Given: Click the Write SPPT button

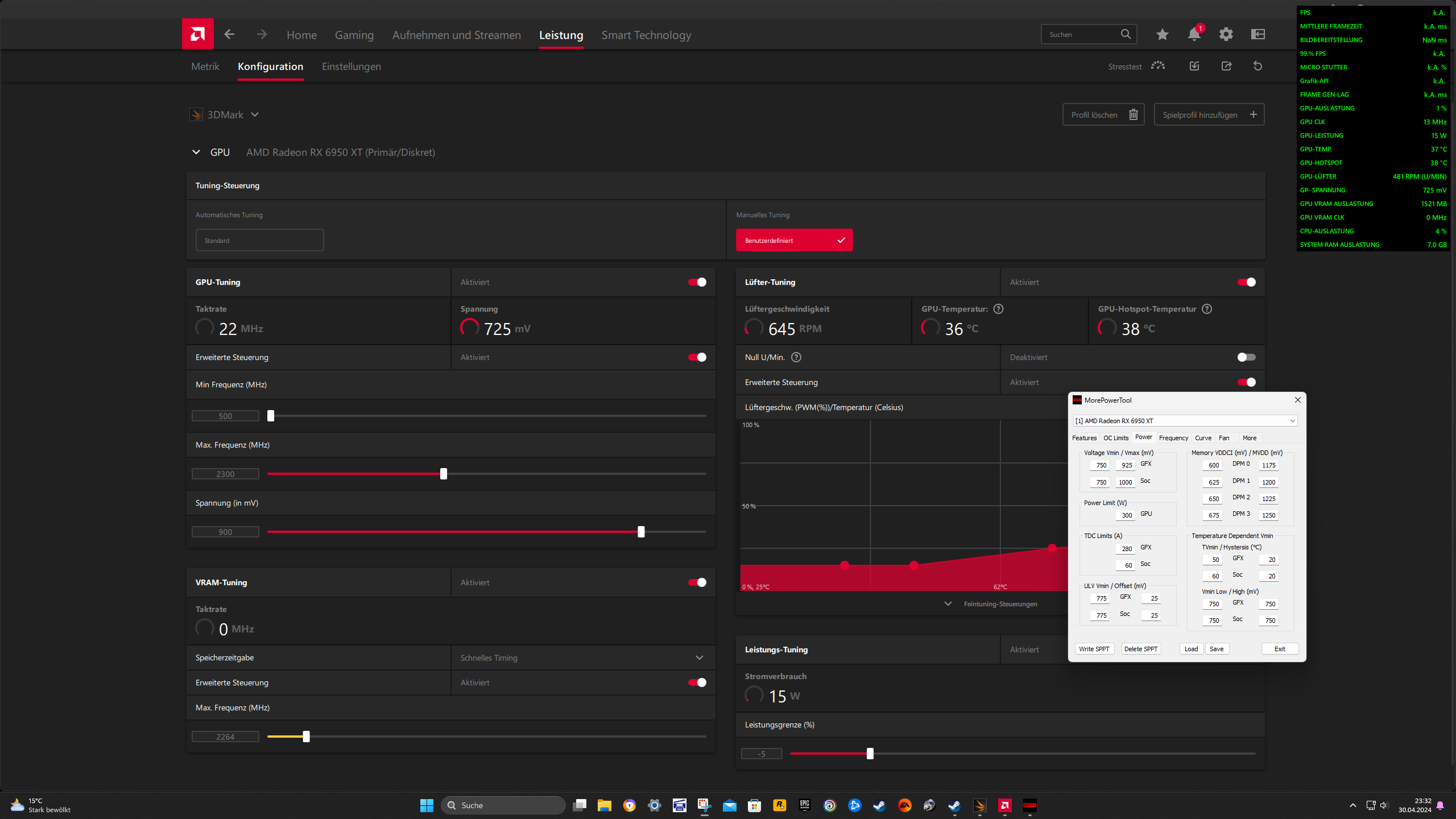Looking at the screenshot, I should click(x=1094, y=649).
